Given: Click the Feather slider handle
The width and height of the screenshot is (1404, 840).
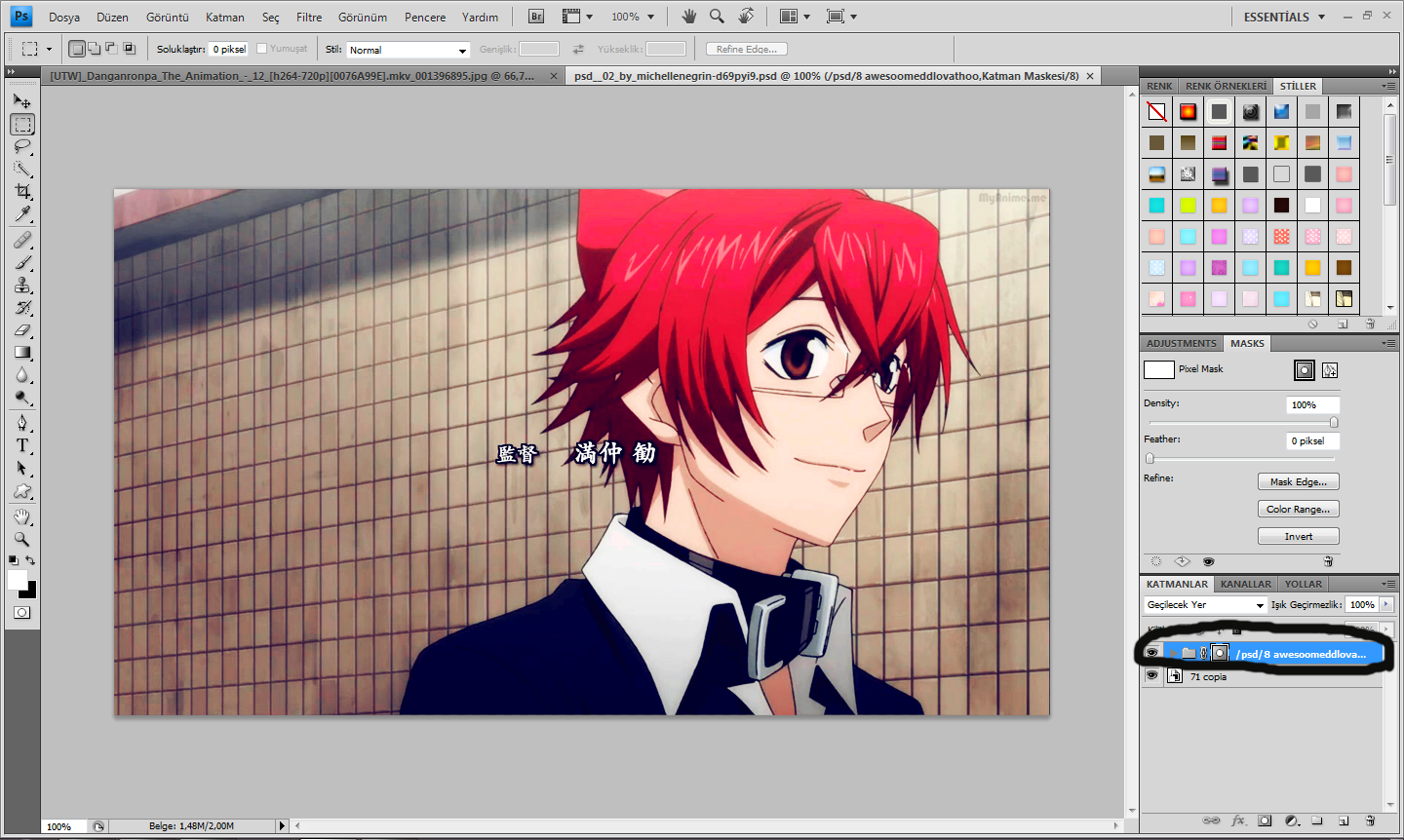Looking at the screenshot, I should click(x=1150, y=458).
